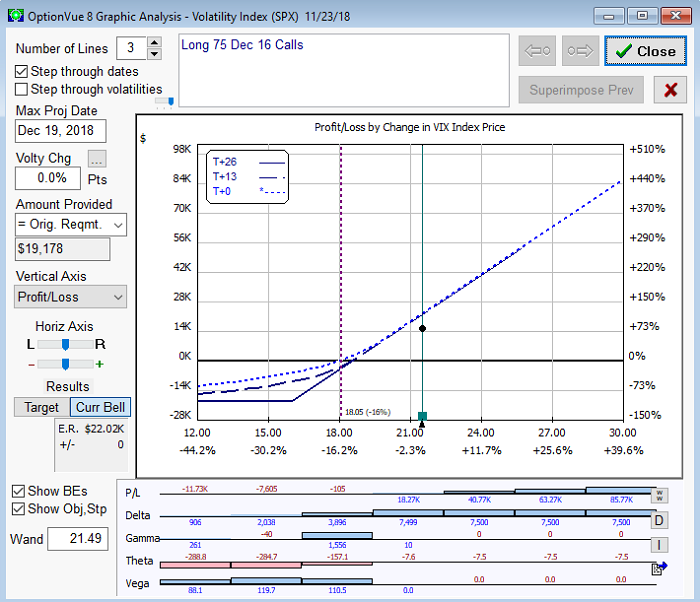Screen dimensions: 700x602
Task: Switch to the 'Curr Bell' results tab
Action: pyautogui.click(x=100, y=408)
